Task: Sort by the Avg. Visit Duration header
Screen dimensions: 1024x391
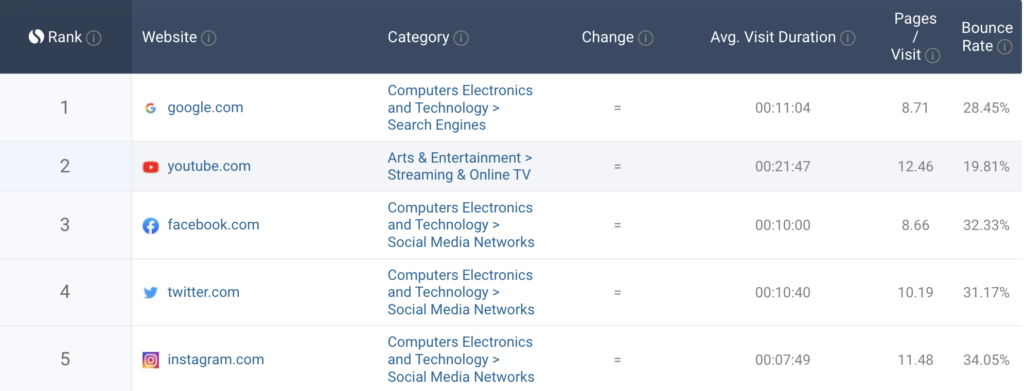Action: pyautogui.click(x=773, y=37)
